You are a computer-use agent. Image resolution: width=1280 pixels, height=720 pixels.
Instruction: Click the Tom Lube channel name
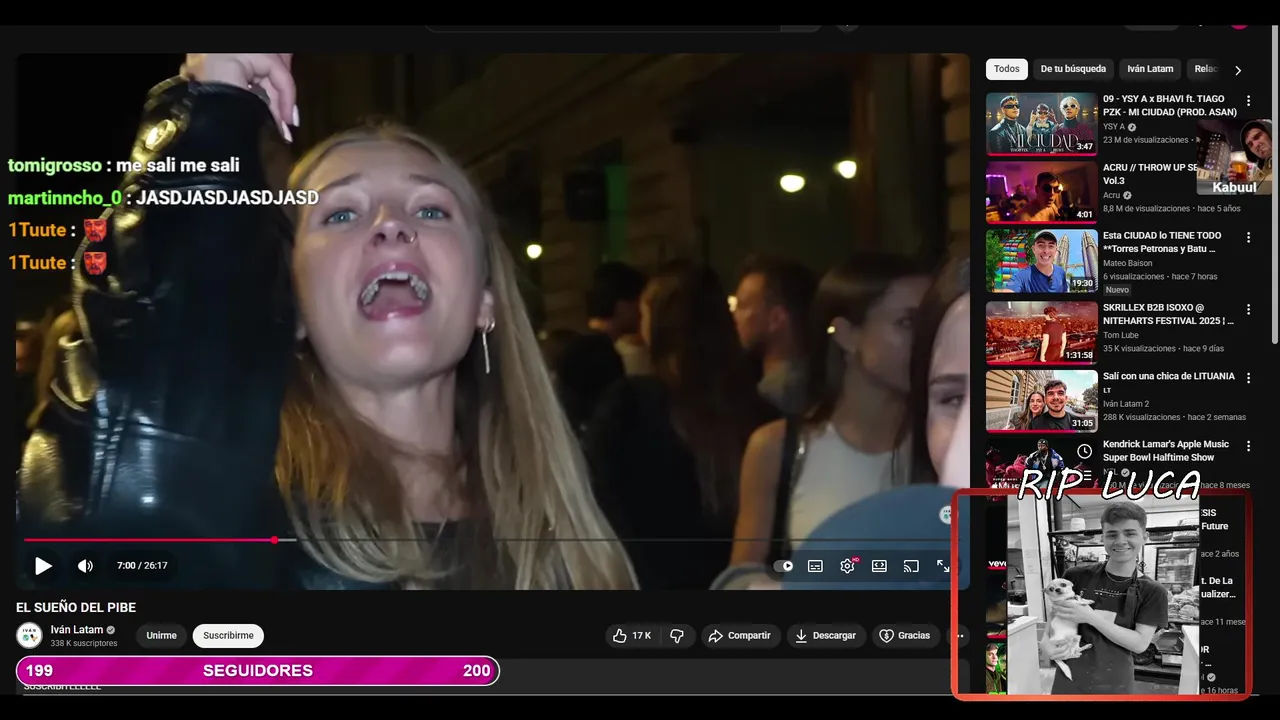1119,335
